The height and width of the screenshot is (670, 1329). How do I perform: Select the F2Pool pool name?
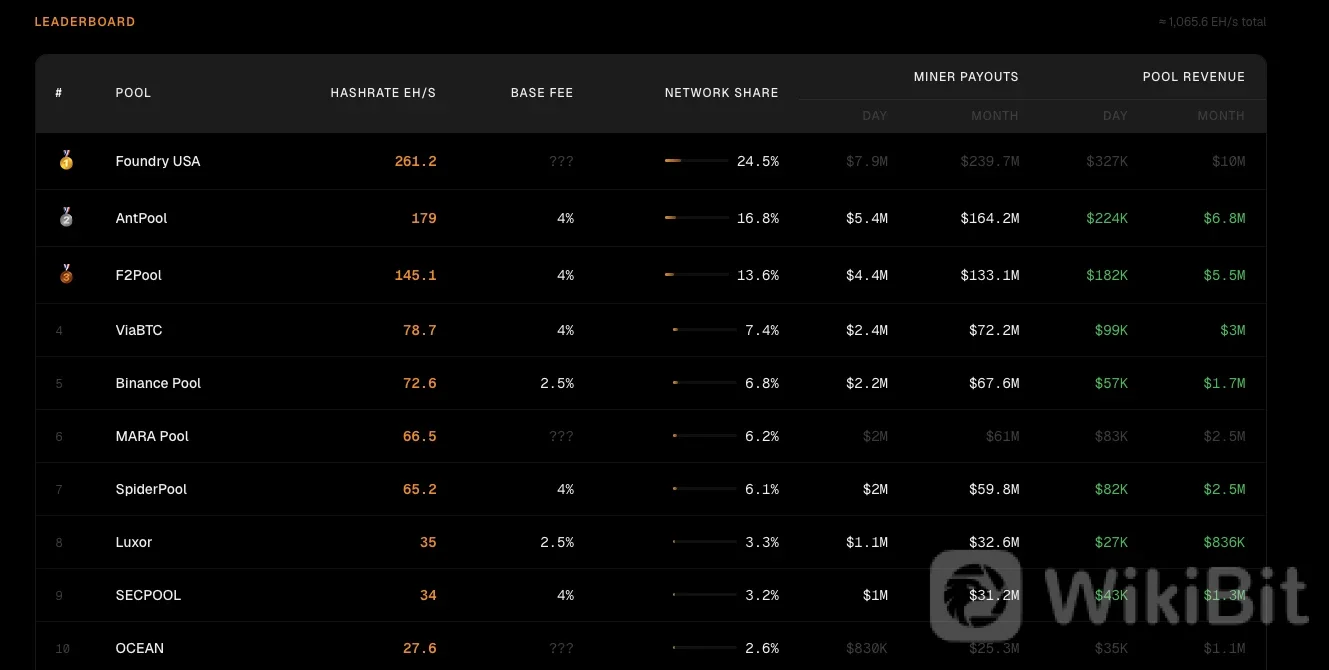(x=138, y=275)
